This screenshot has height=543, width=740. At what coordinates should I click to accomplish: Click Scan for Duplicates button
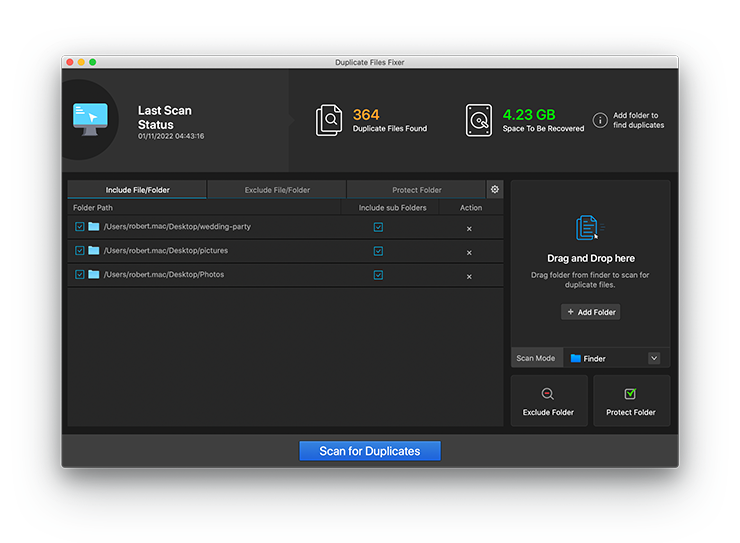(x=370, y=451)
